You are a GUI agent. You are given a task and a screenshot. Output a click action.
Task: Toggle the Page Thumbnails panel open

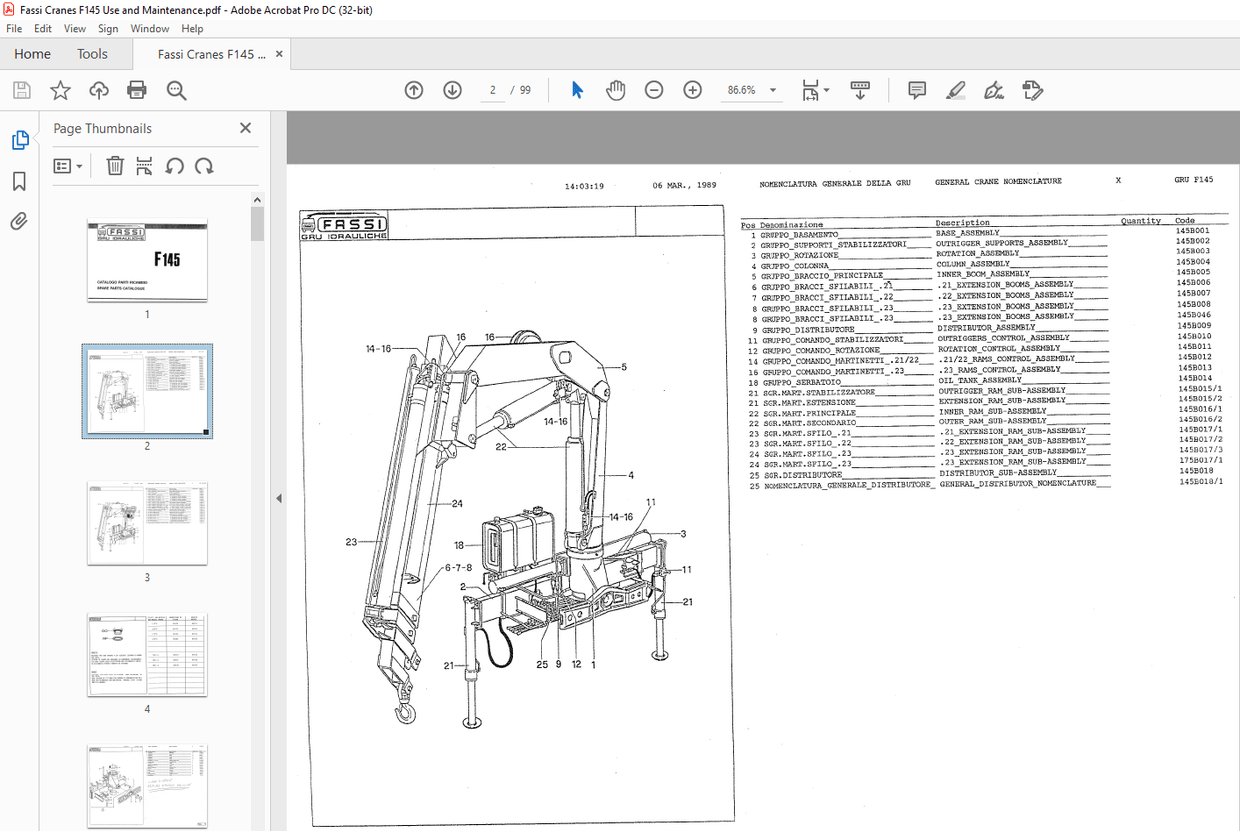point(18,139)
